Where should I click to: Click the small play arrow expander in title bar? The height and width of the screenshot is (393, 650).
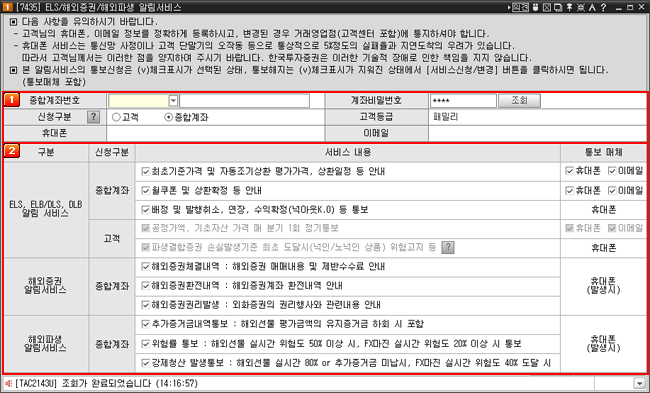(509, 7)
